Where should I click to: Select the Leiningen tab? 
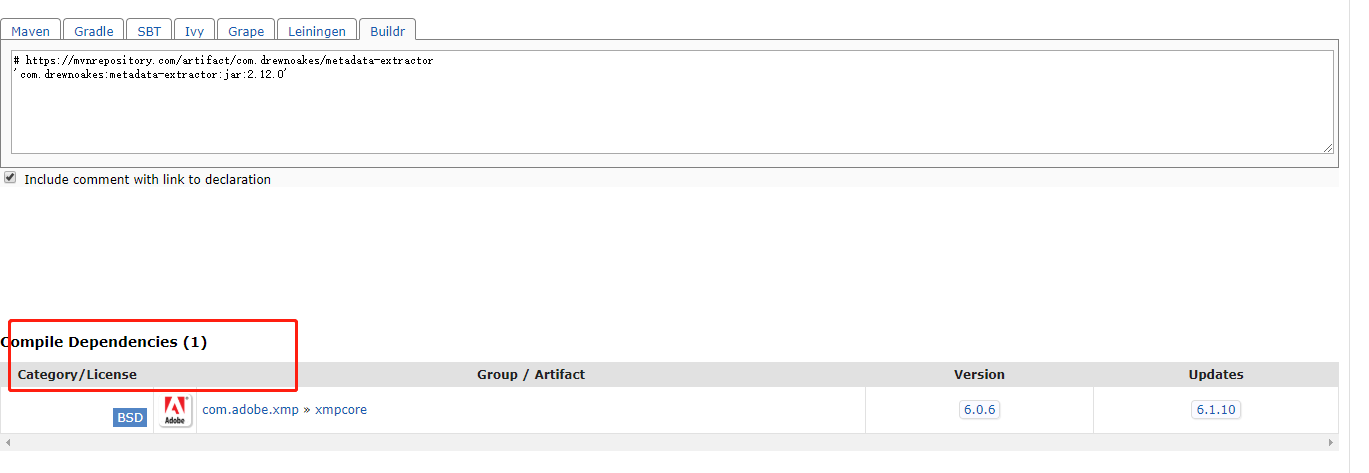[316, 31]
